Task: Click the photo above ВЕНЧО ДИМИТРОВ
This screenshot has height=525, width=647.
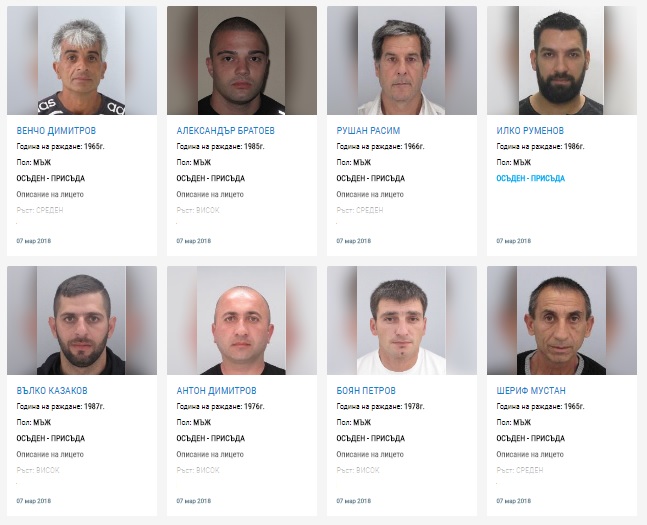Action: click(82, 60)
